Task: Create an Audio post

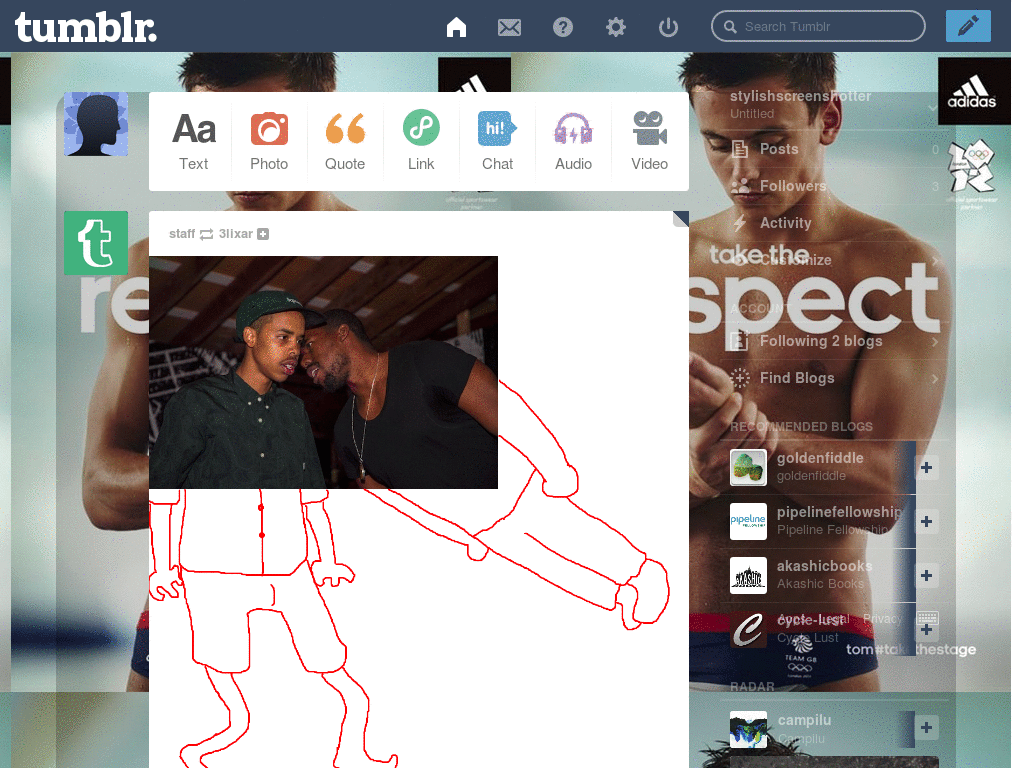Action: 573,140
